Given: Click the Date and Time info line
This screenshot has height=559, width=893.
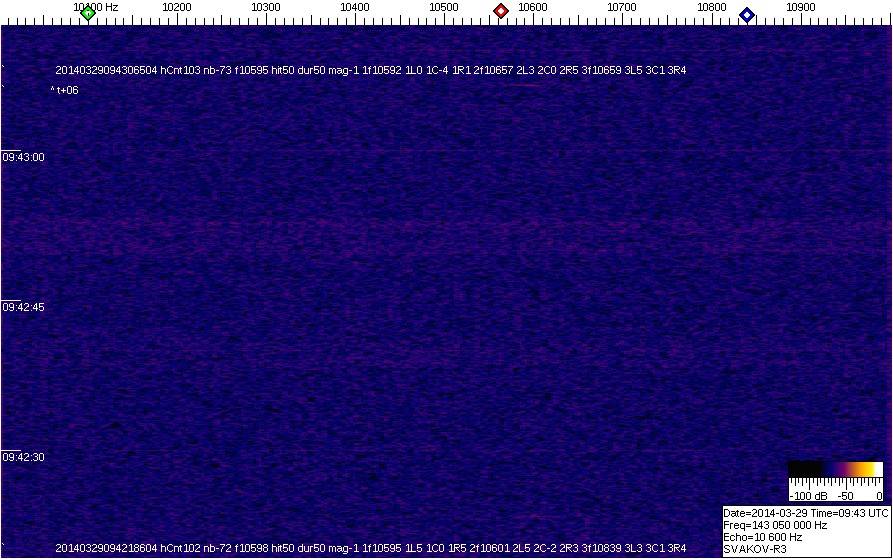Looking at the screenshot, I should tap(805, 513).
